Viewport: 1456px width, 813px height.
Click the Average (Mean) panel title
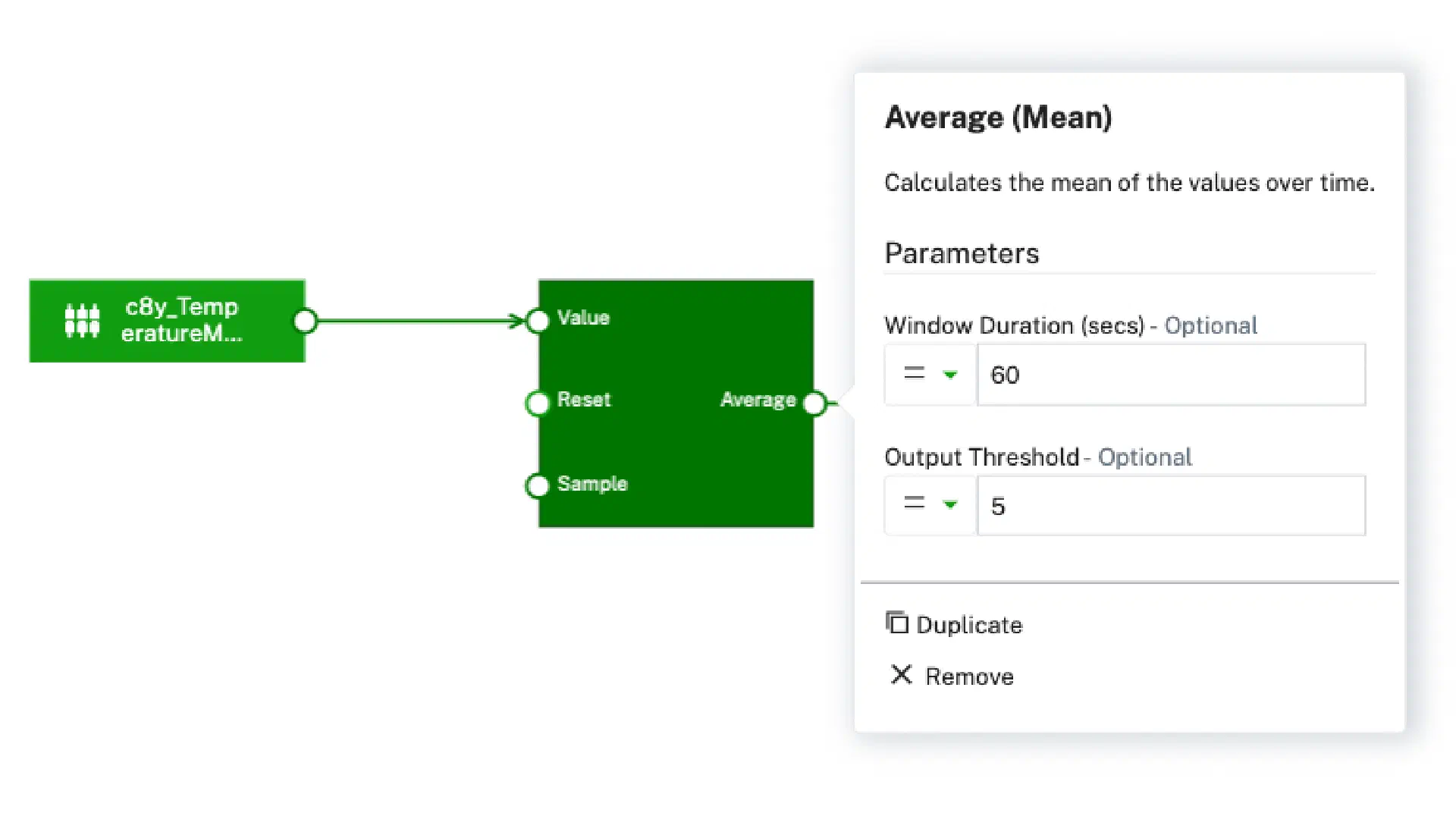click(x=998, y=118)
